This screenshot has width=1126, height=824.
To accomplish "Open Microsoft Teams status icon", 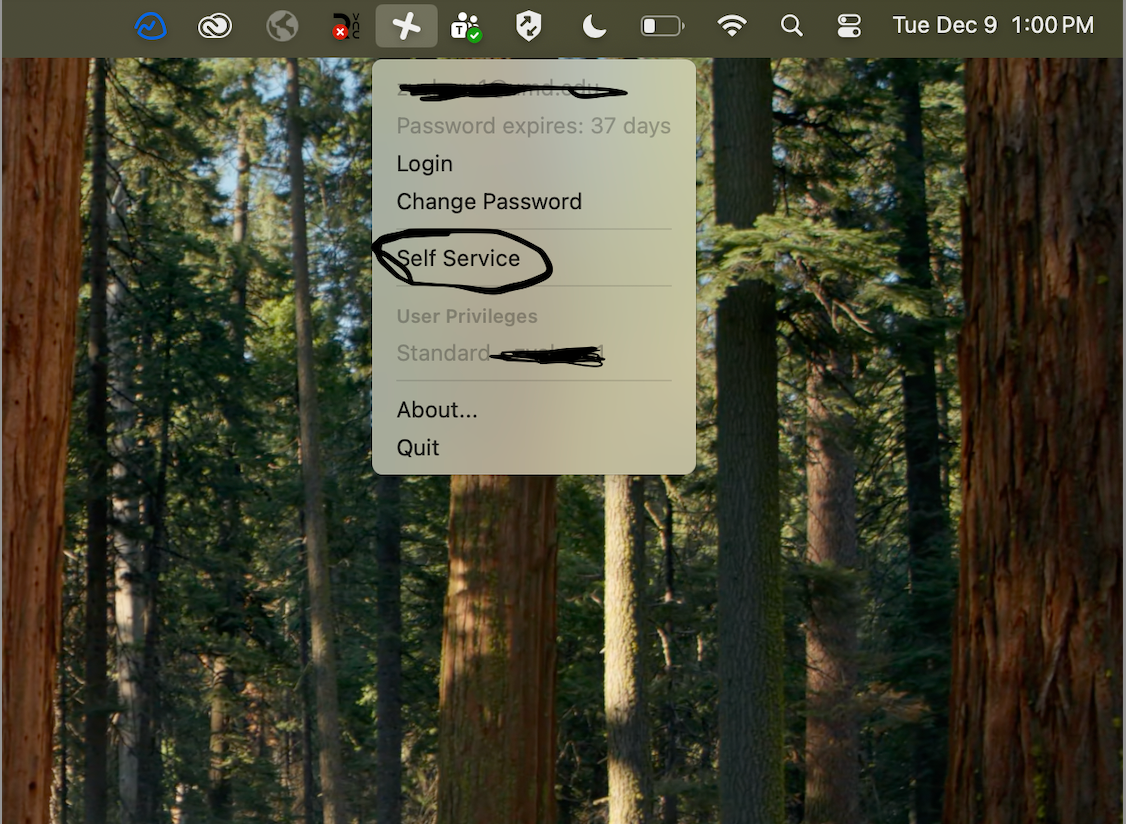I will point(466,26).
